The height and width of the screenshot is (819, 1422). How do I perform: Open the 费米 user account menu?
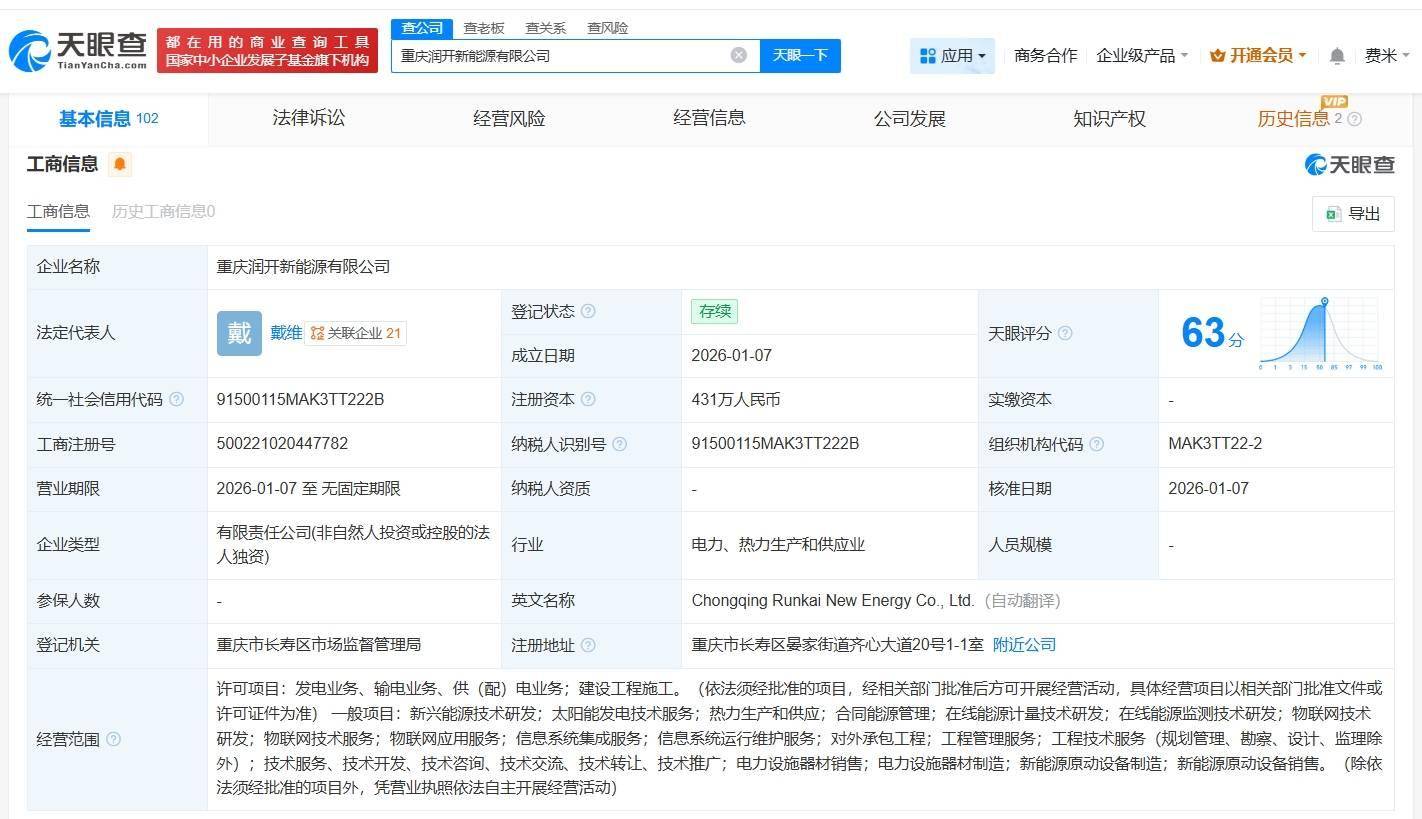coord(1386,56)
